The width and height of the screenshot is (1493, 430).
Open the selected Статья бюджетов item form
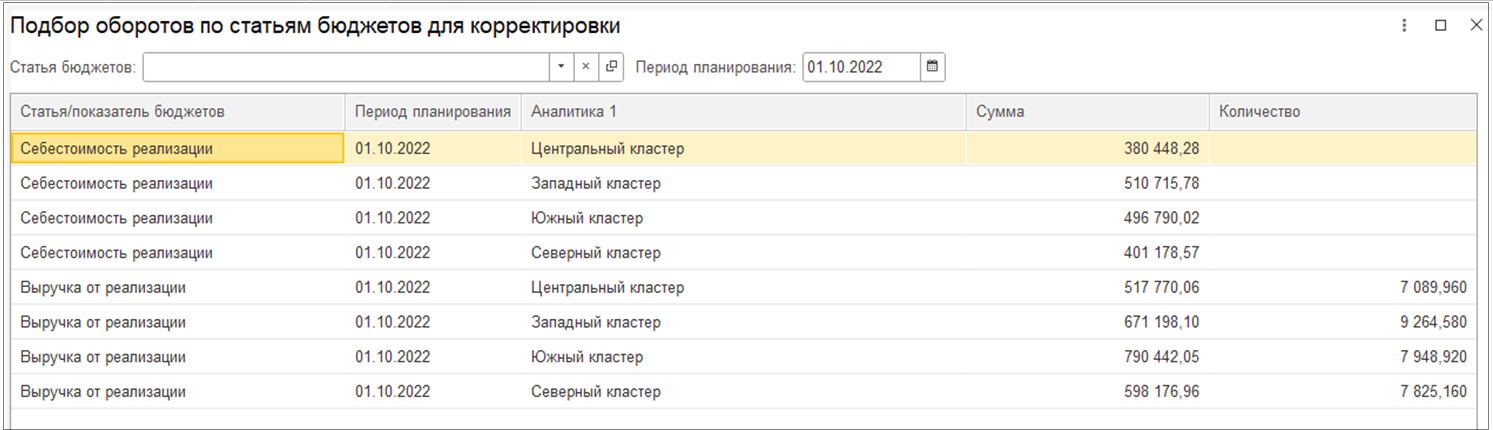click(612, 67)
